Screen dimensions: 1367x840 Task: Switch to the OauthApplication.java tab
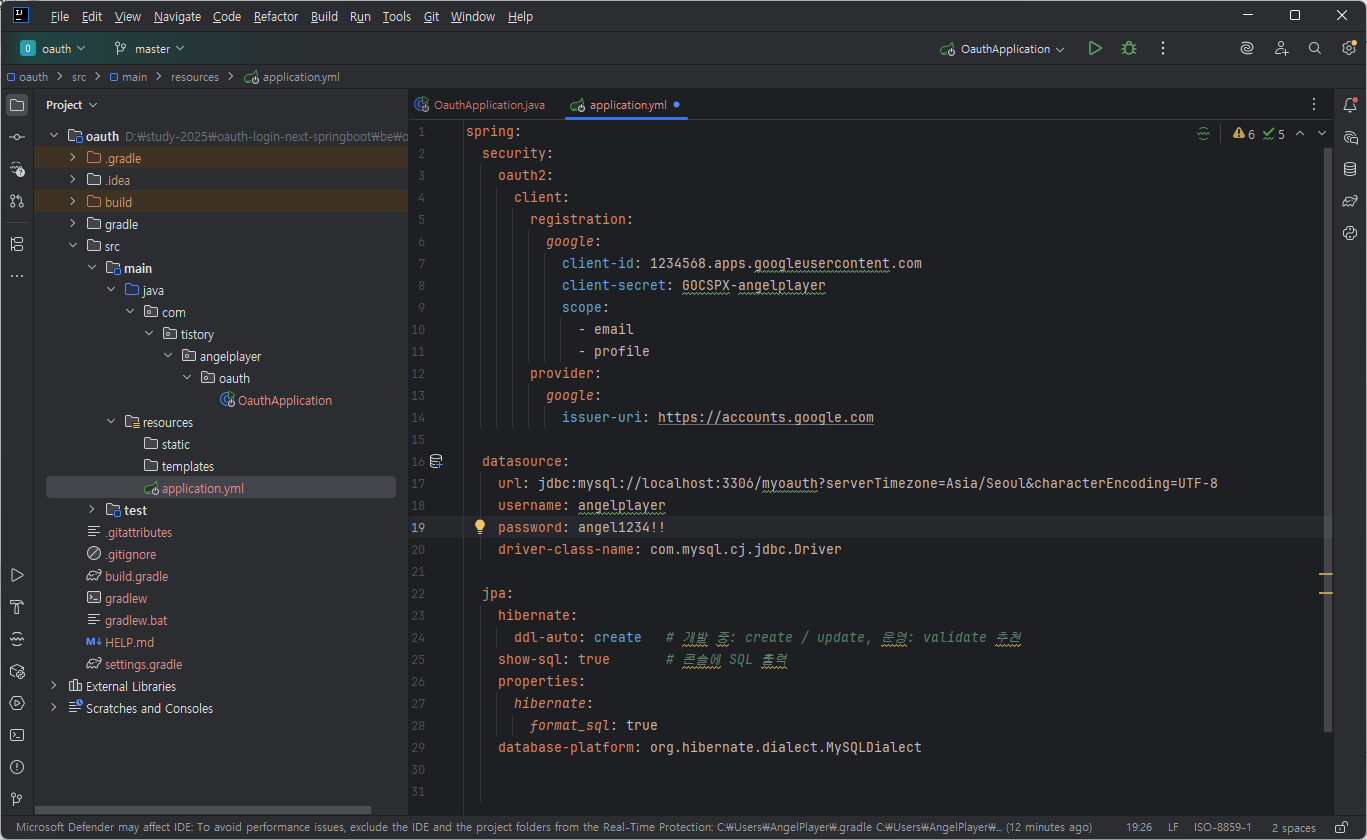(480, 105)
